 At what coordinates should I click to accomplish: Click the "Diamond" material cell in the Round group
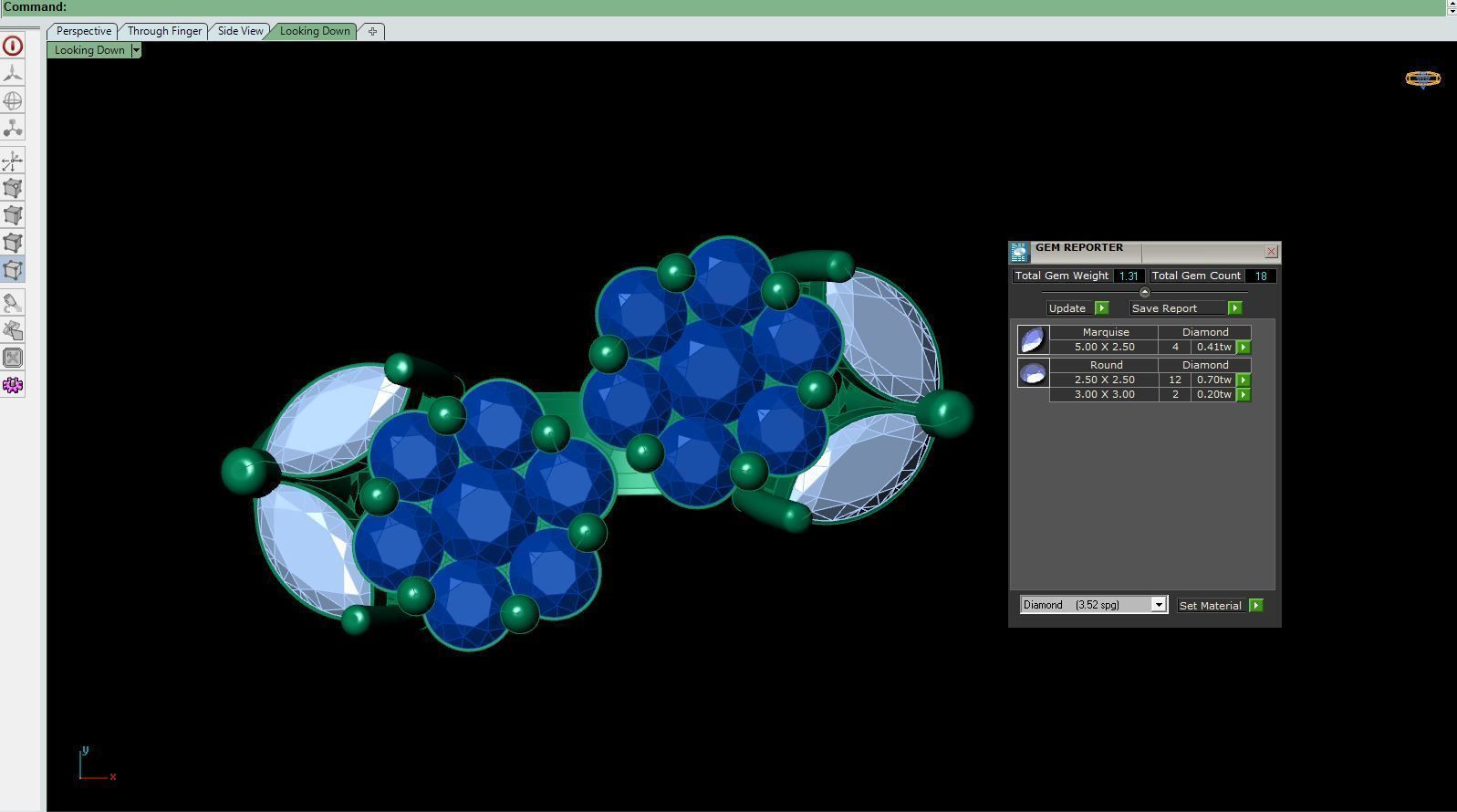1205,365
